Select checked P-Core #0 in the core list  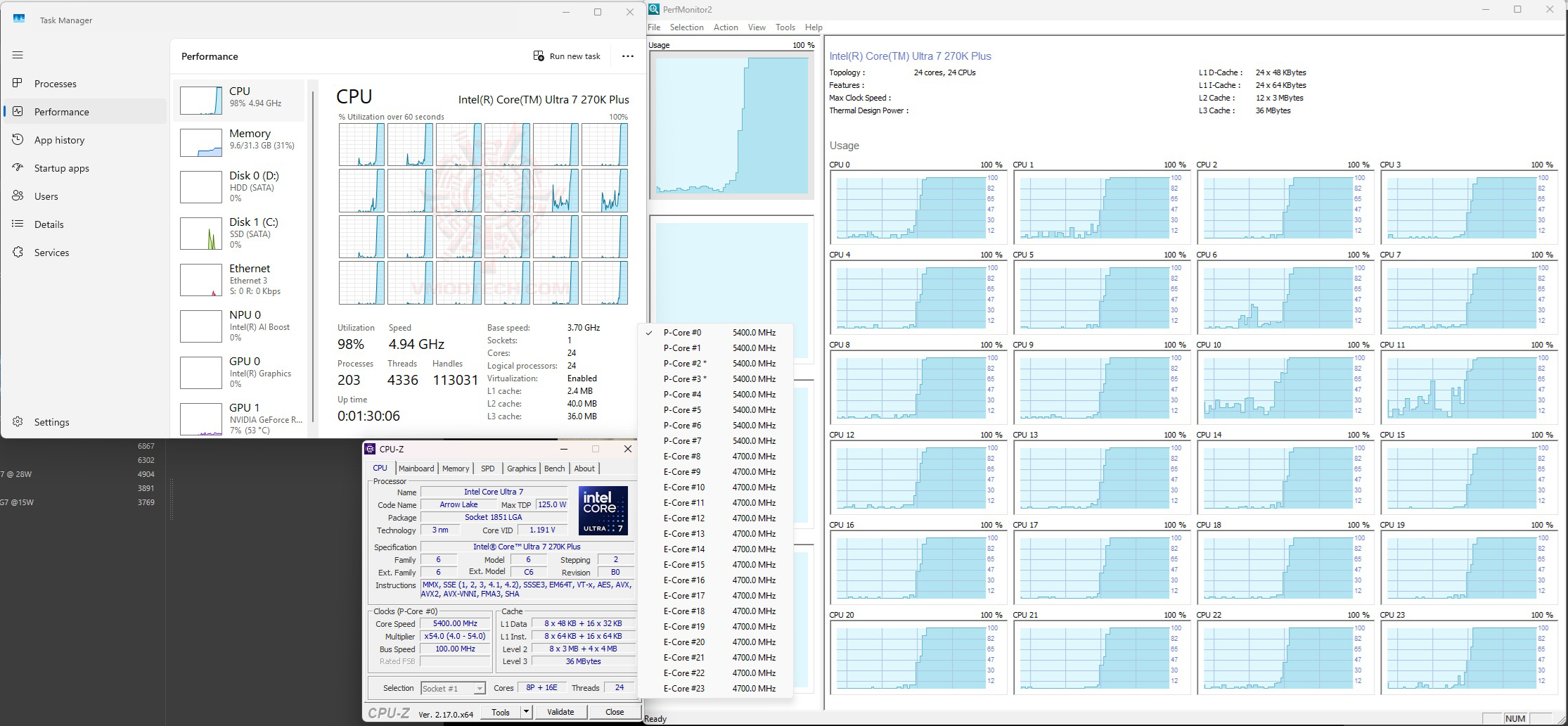tap(715, 333)
